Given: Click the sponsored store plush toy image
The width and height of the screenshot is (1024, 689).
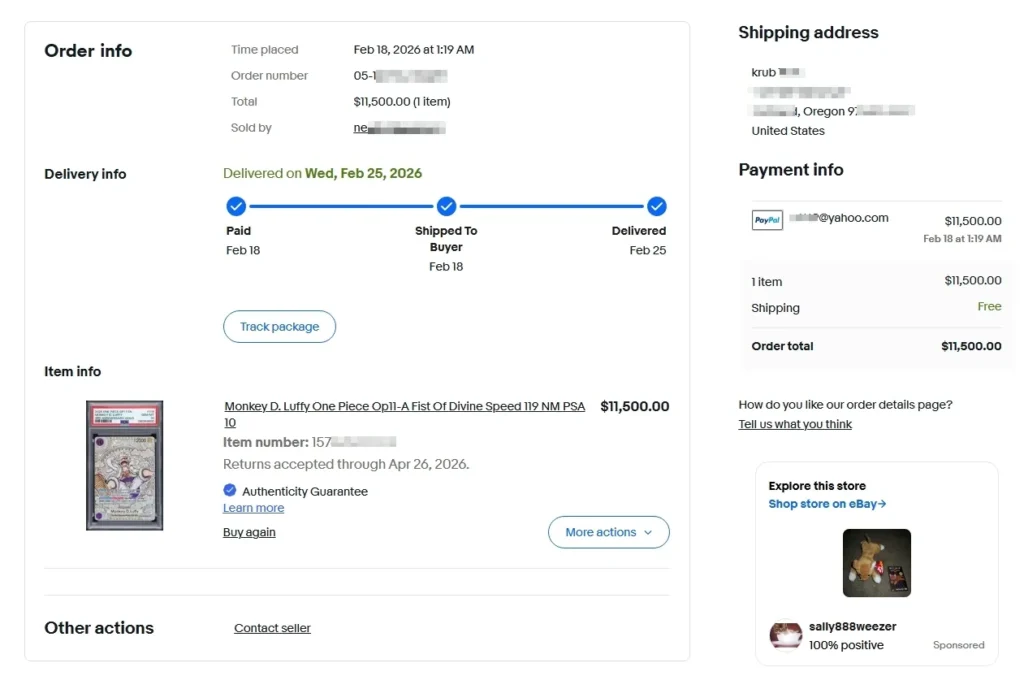Looking at the screenshot, I should click(x=876, y=563).
